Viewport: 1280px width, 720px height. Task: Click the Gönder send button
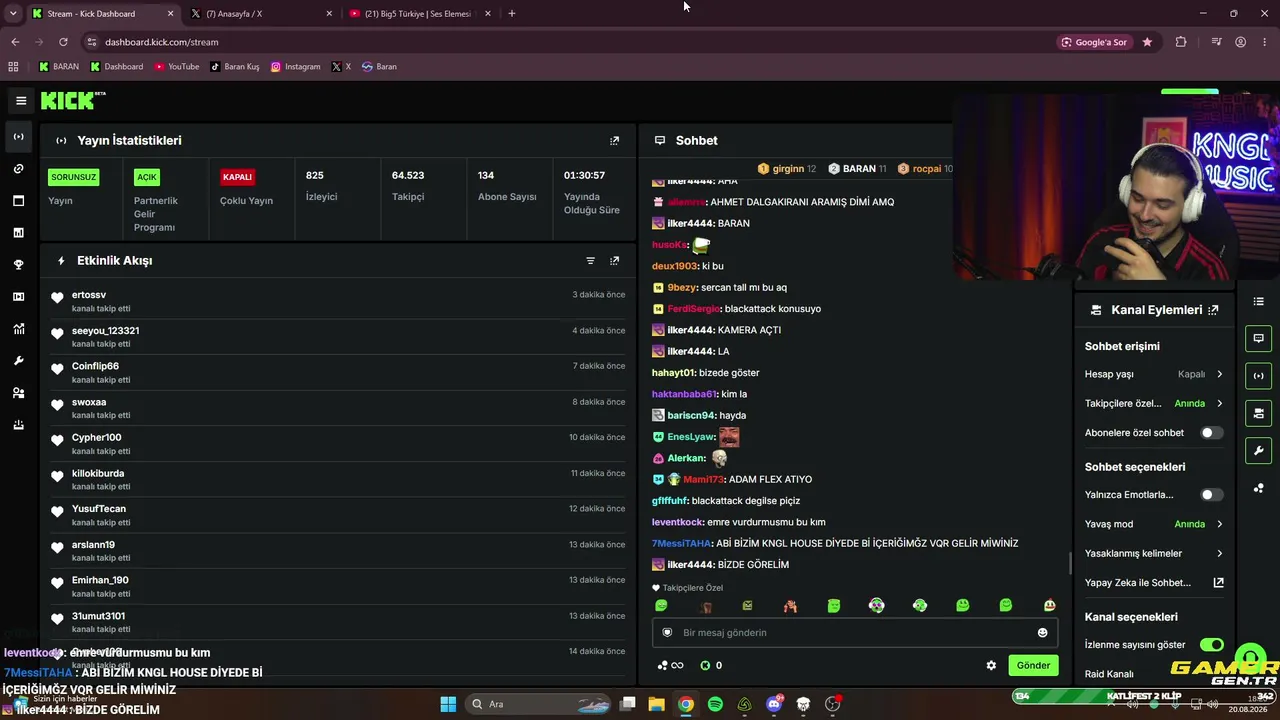1033,666
